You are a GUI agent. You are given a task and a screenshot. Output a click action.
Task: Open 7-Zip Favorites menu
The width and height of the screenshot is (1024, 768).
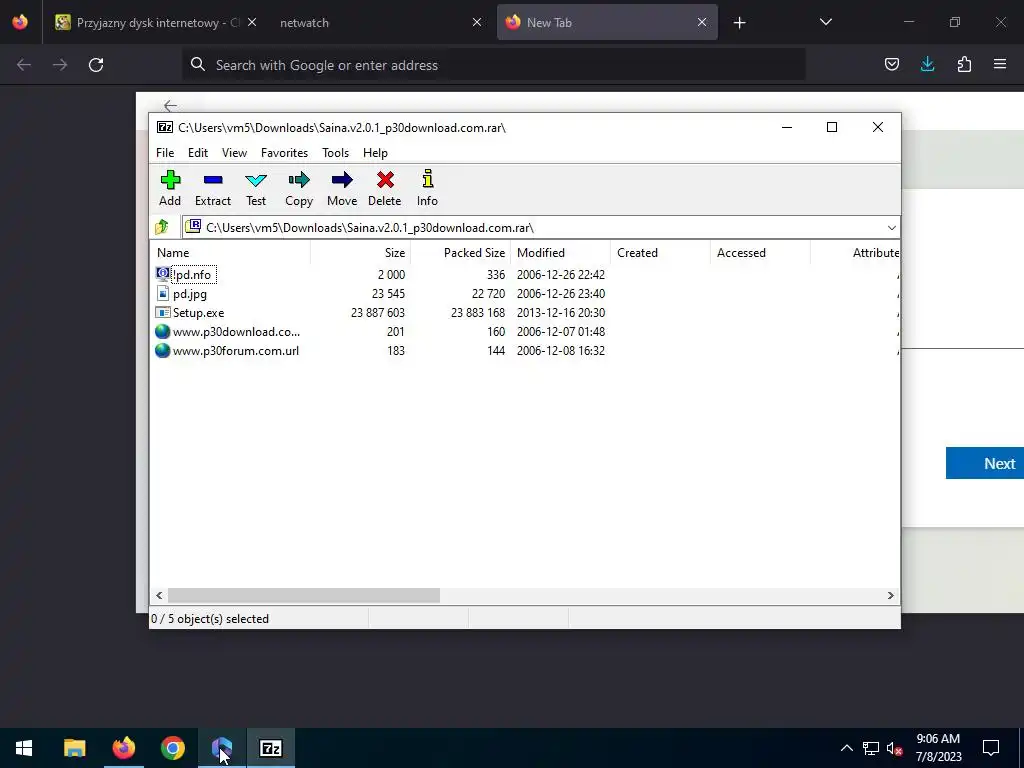[x=284, y=153]
